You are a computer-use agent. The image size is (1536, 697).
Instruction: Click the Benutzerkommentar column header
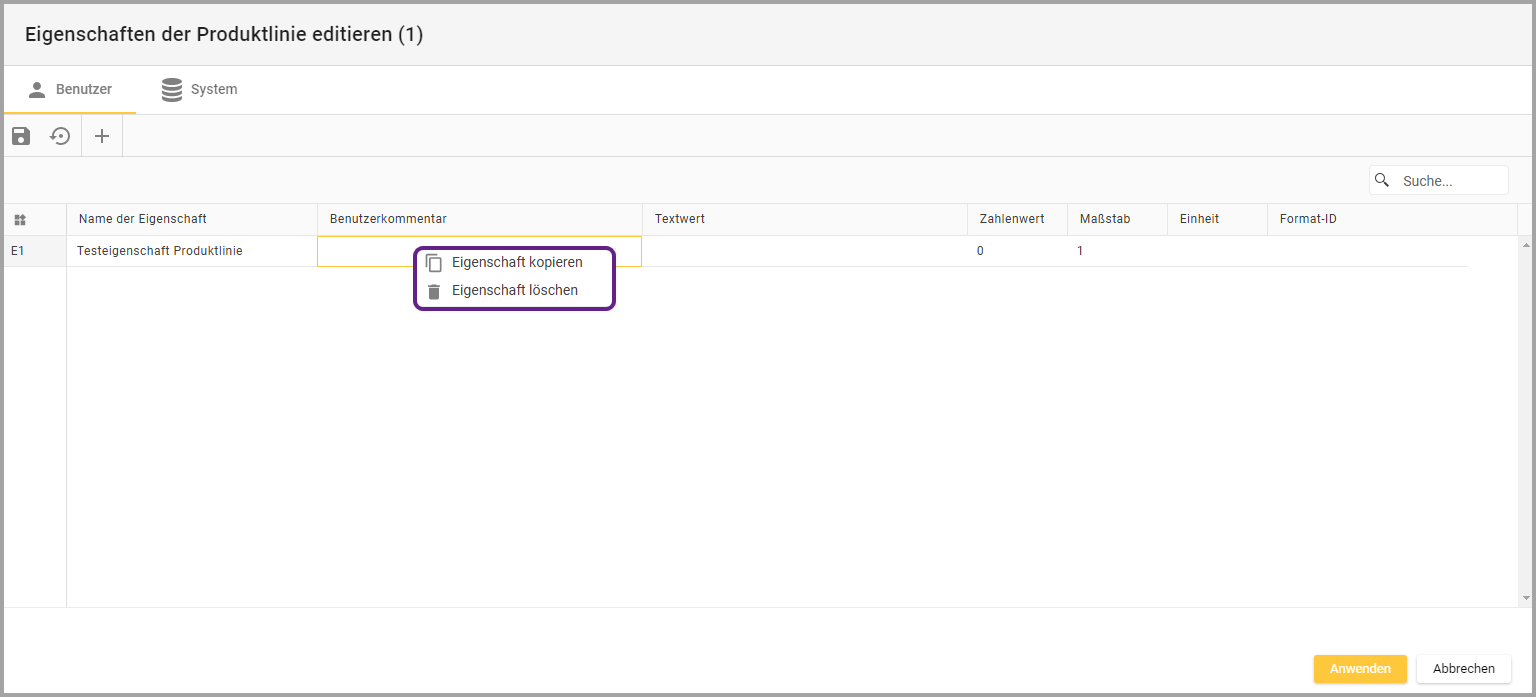(x=388, y=219)
